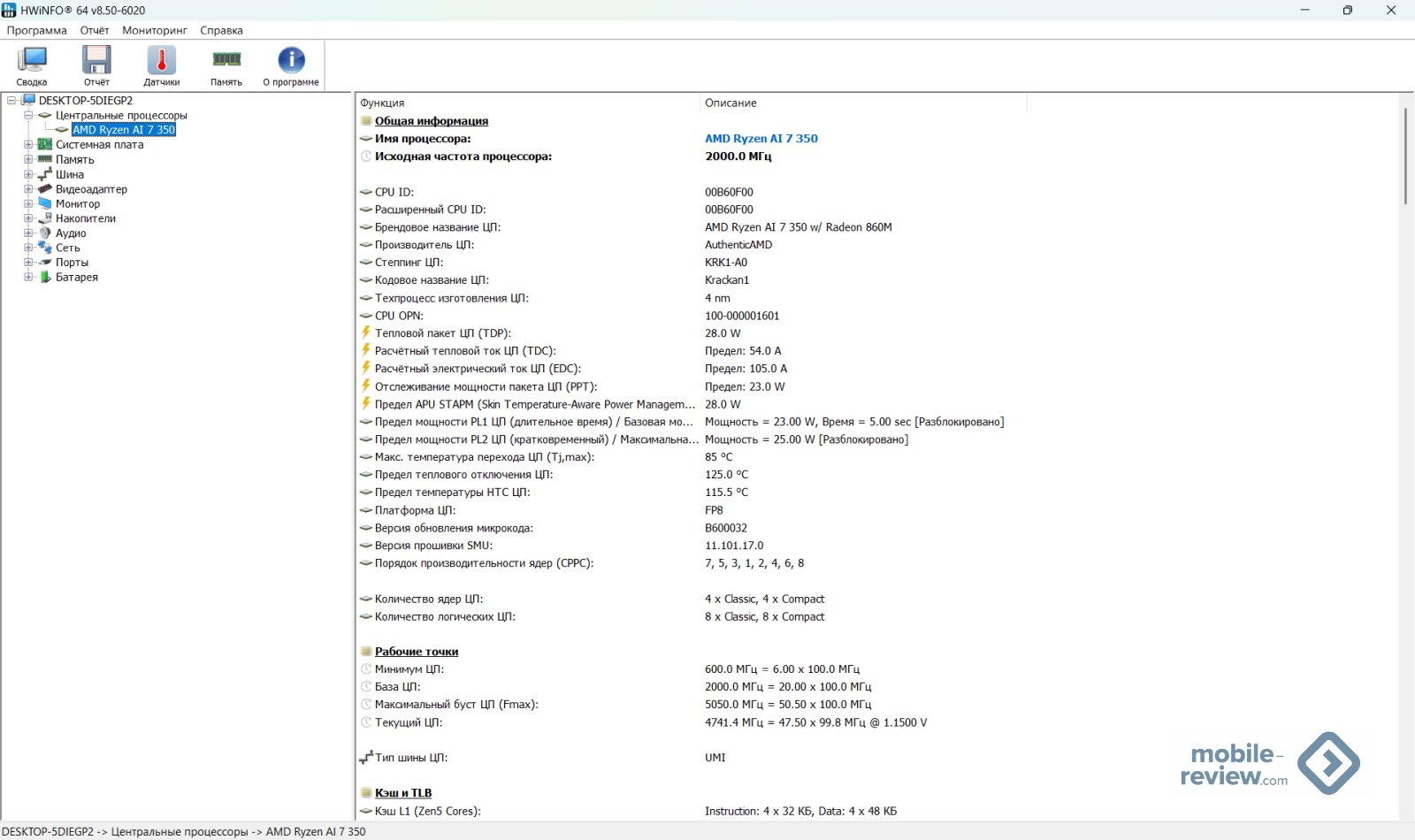Viewport: 1415px width, 840px height.
Task: Click the Память memory chip icon in tree
Action: coord(45,159)
